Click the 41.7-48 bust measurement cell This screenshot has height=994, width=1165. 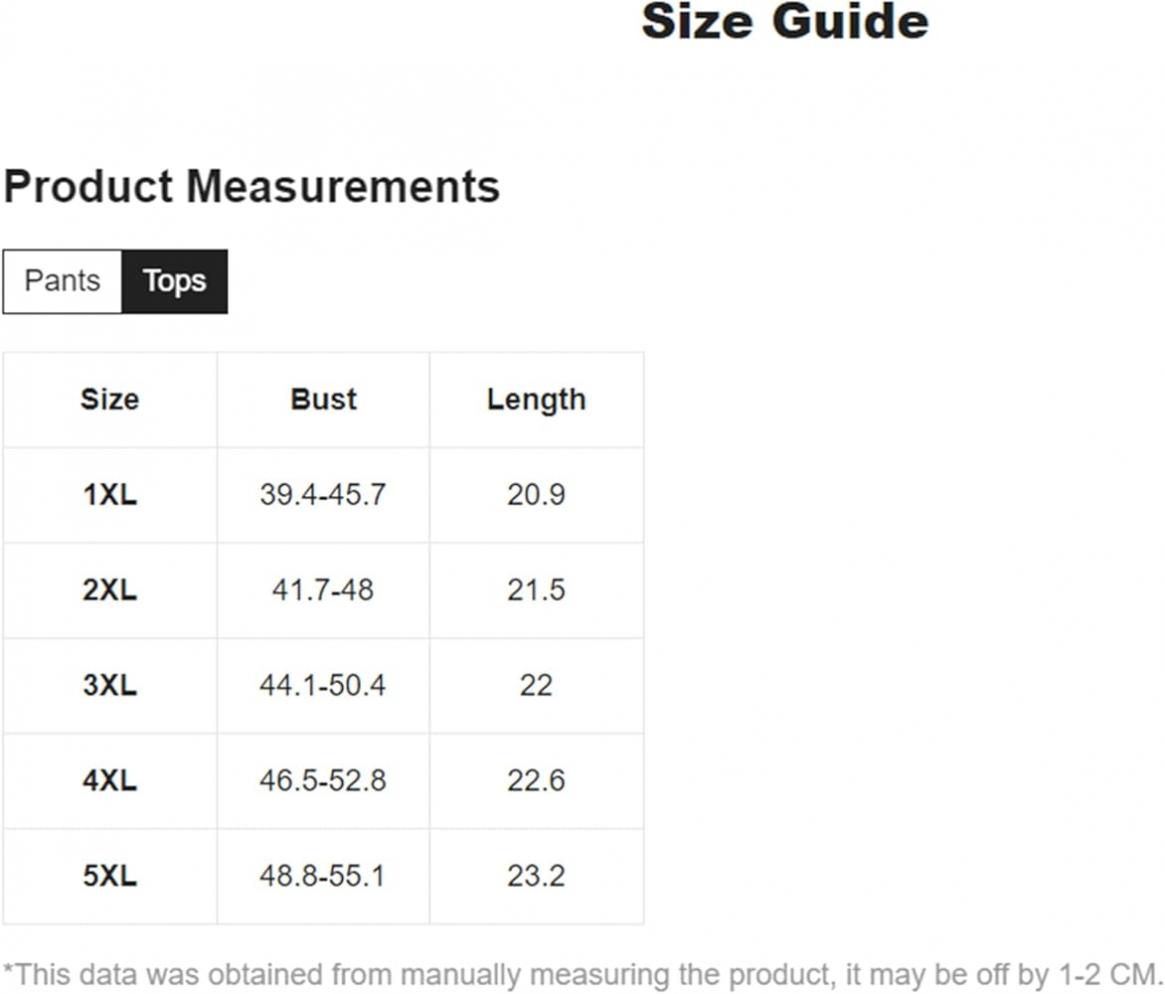click(x=323, y=590)
